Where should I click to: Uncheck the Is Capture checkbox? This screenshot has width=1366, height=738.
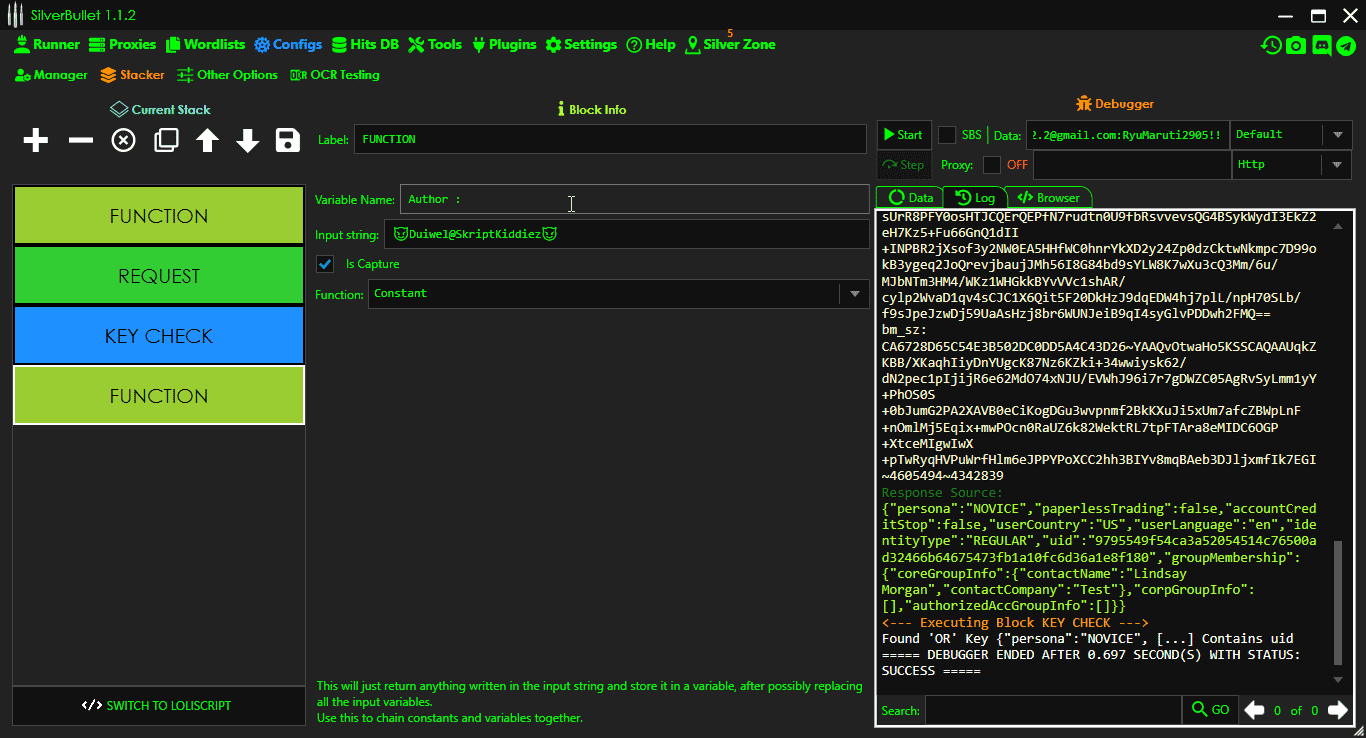tap(325, 264)
